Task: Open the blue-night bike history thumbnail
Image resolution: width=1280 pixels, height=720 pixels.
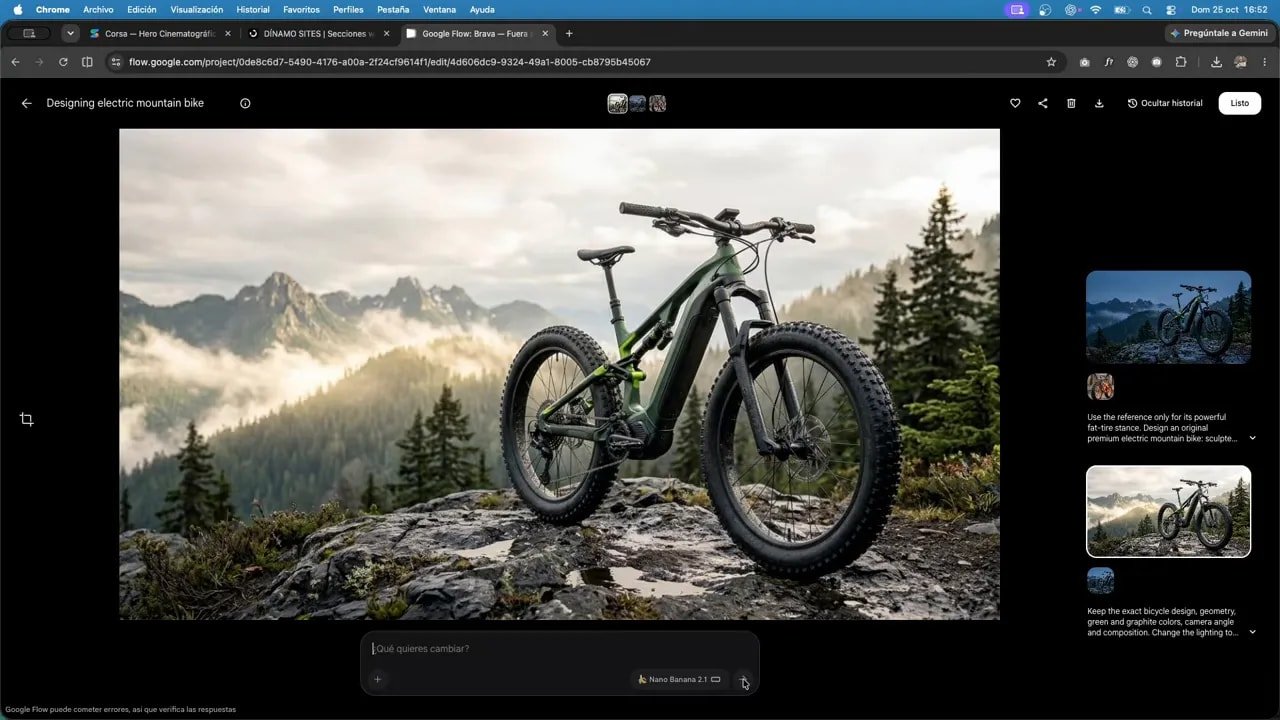Action: coord(1168,317)
